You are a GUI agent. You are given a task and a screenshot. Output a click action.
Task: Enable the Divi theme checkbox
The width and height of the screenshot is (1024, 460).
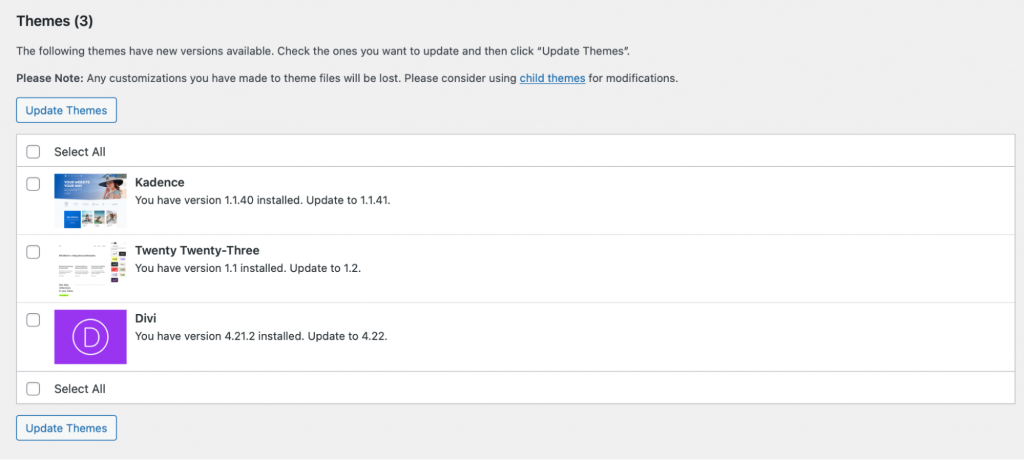click(33, 320)
